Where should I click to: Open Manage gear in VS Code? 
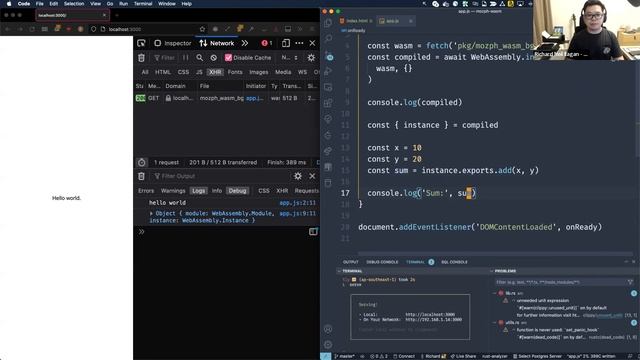pos(328,344)
